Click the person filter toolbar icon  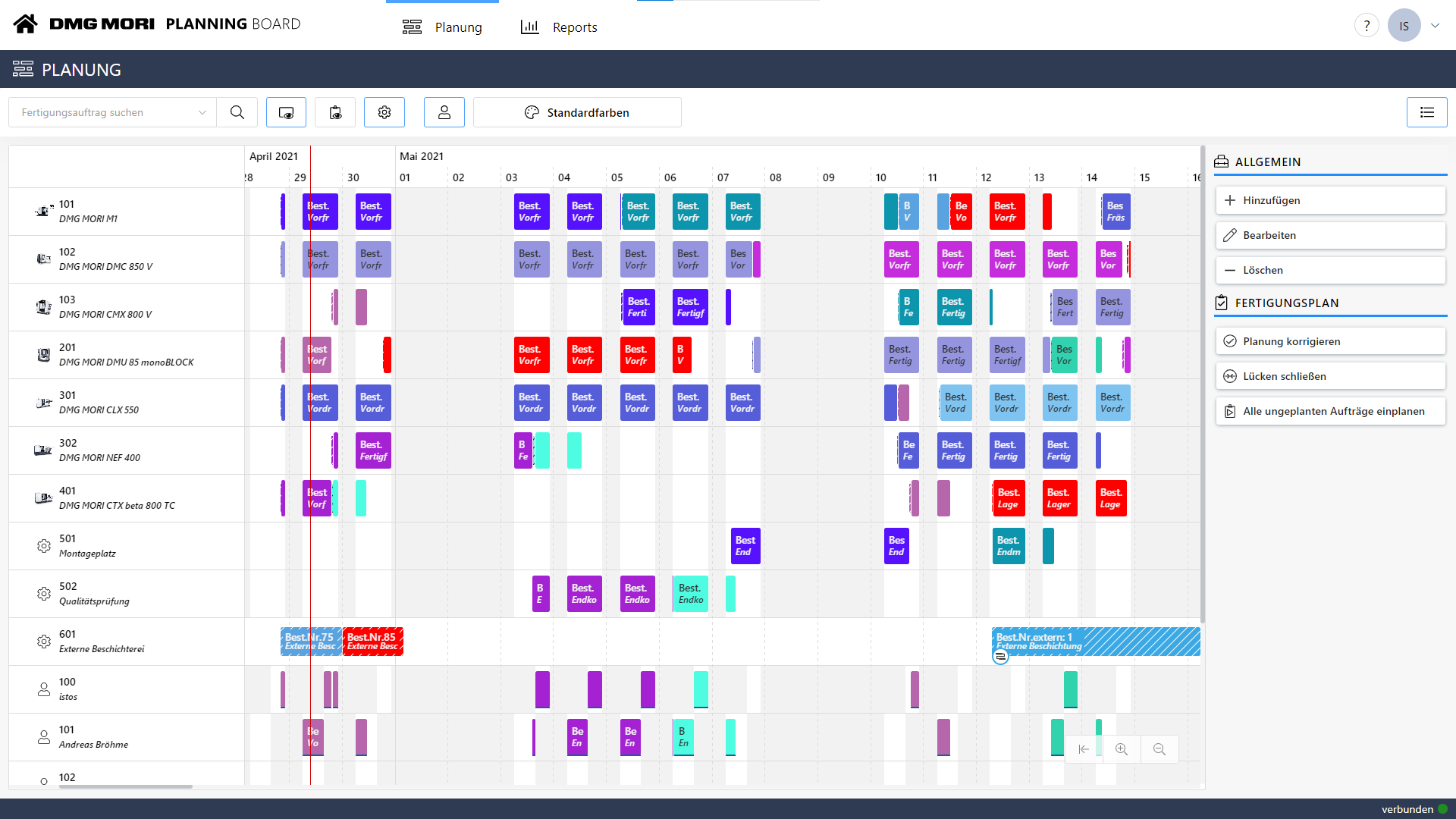coord(444,112)
